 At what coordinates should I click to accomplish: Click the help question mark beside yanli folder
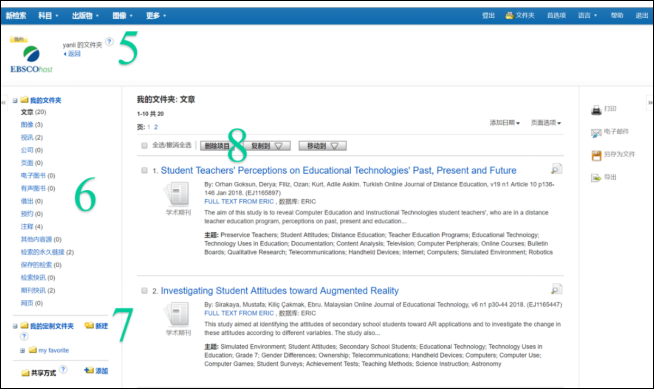click(x=109, y=41)
